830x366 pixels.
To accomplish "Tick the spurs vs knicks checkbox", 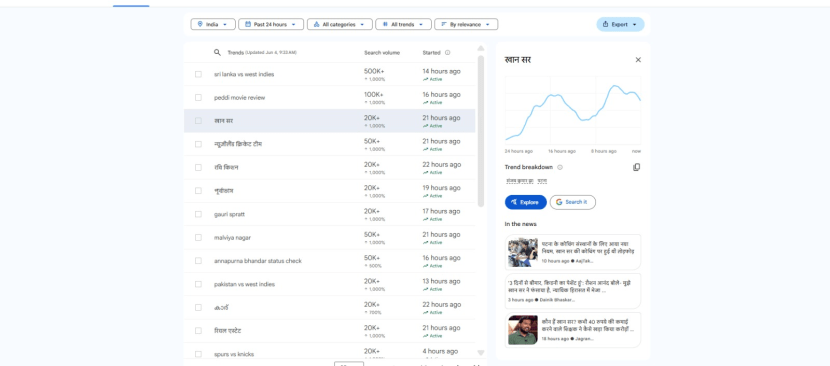I will coord(199,354).
